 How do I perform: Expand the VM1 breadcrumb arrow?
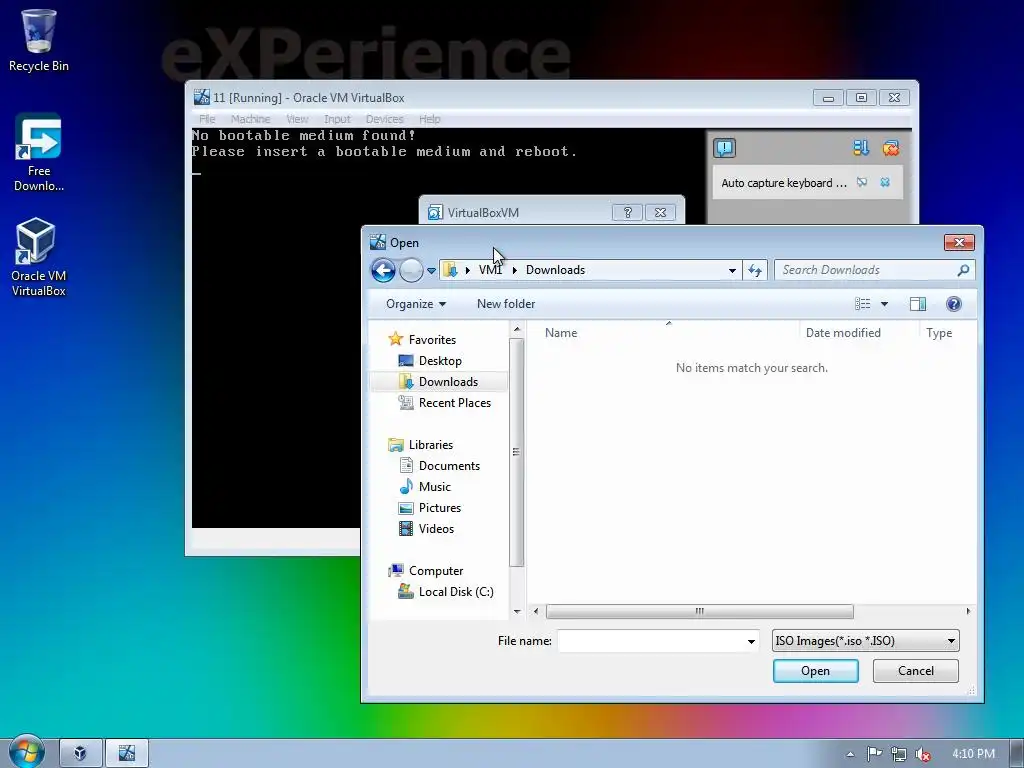pos(515,270)
